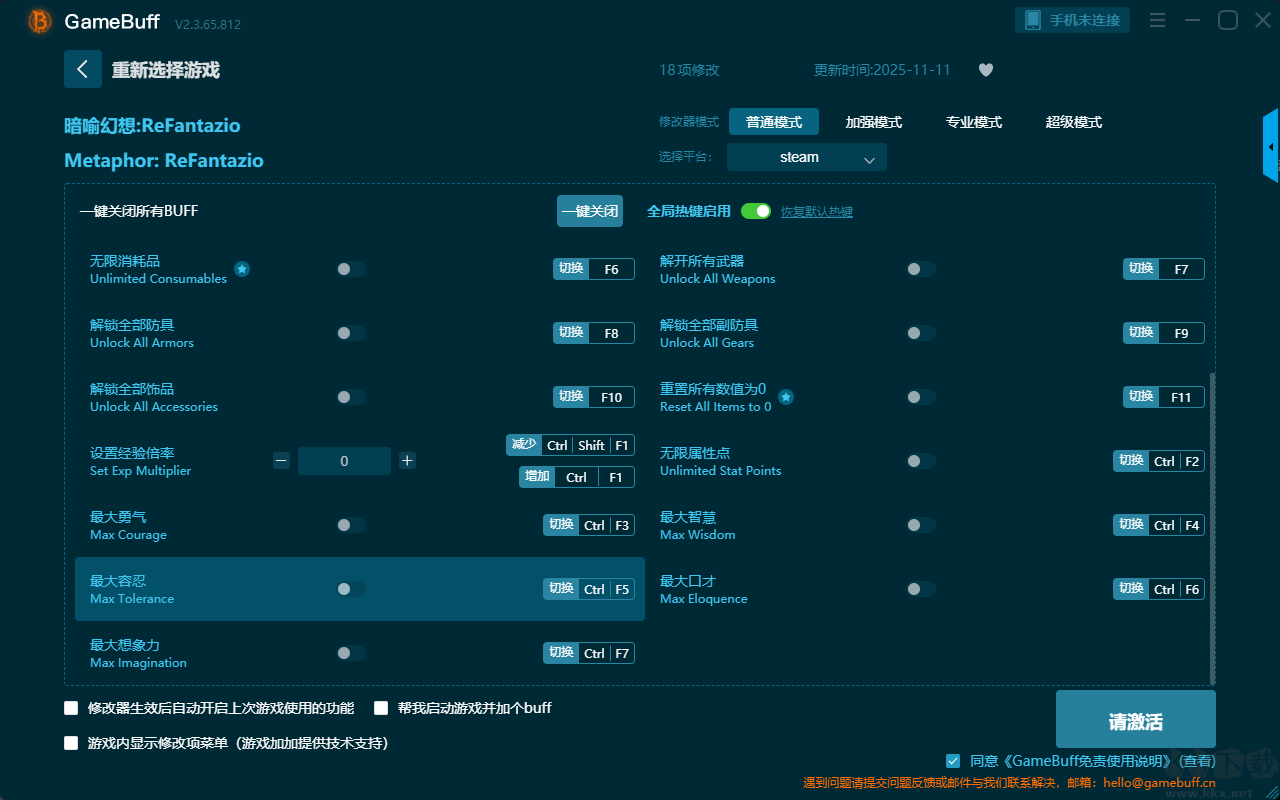Enable Max Tolerance switch
The height and width of the screenshot is (800, 1280).
(x=351, y=589)
